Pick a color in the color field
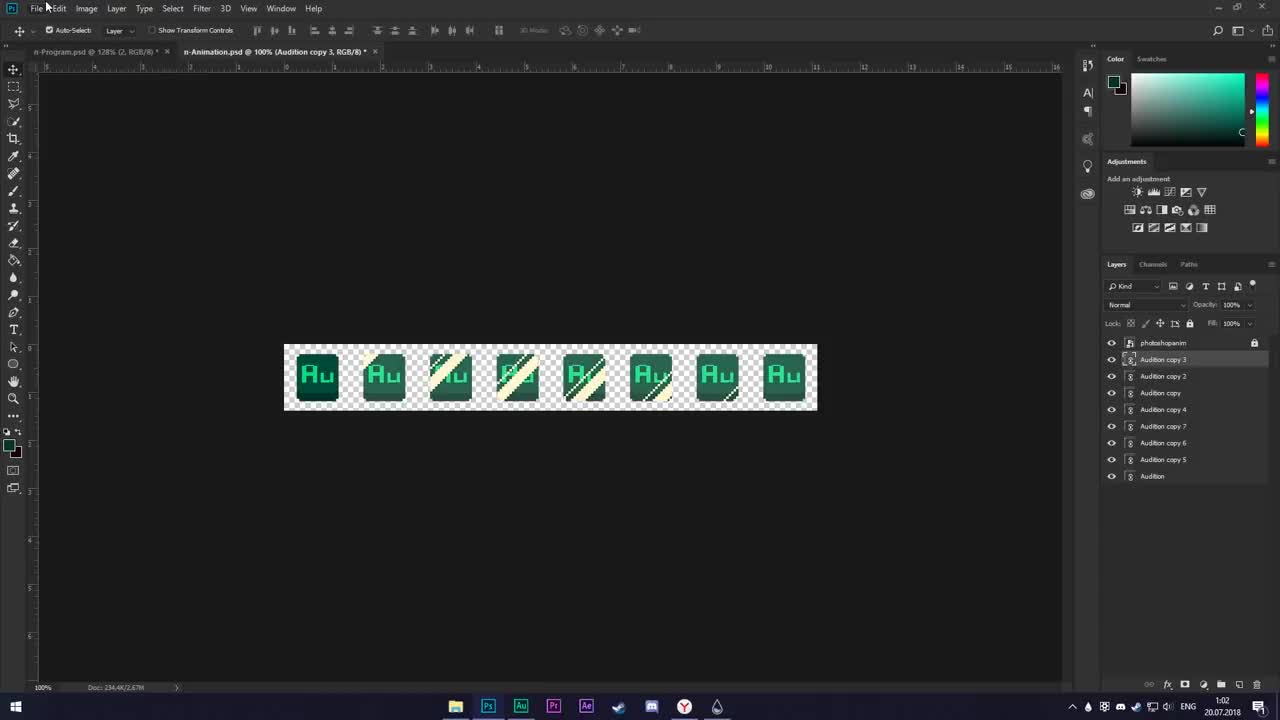Image resolution: width=1280 pixels, height=720 pixels. click(x=1188, y=110)
